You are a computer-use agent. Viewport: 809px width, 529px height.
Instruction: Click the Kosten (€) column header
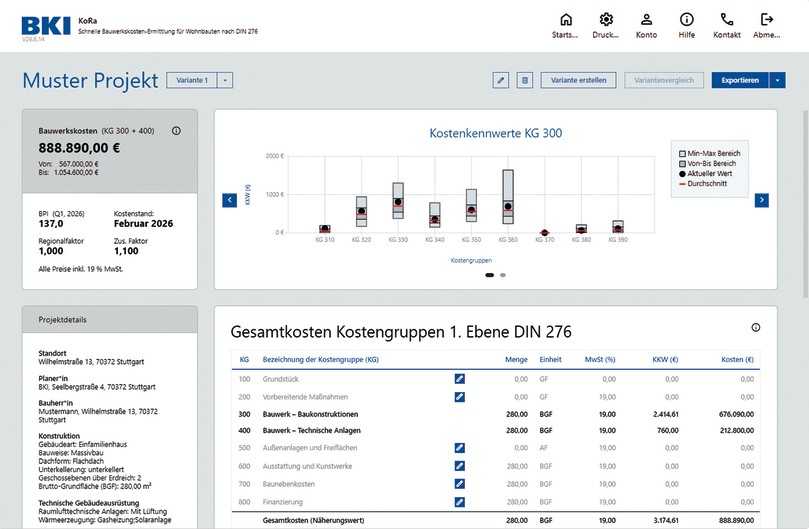point(737,360)
